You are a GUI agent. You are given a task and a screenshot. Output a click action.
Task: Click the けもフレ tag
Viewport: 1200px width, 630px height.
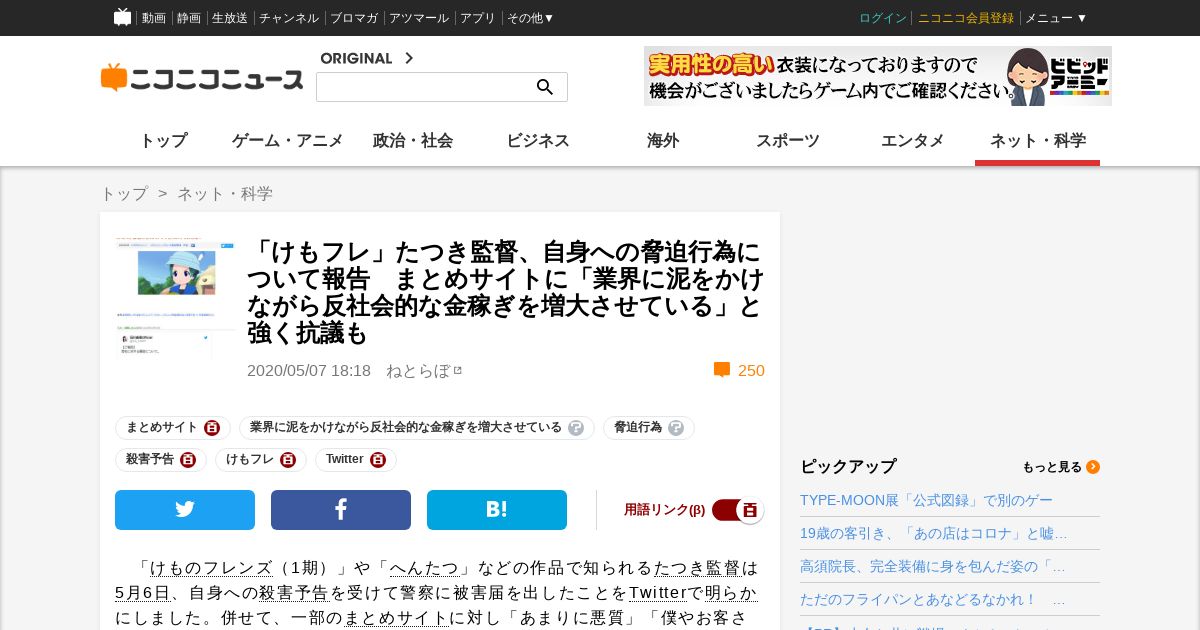pos(250,460)
